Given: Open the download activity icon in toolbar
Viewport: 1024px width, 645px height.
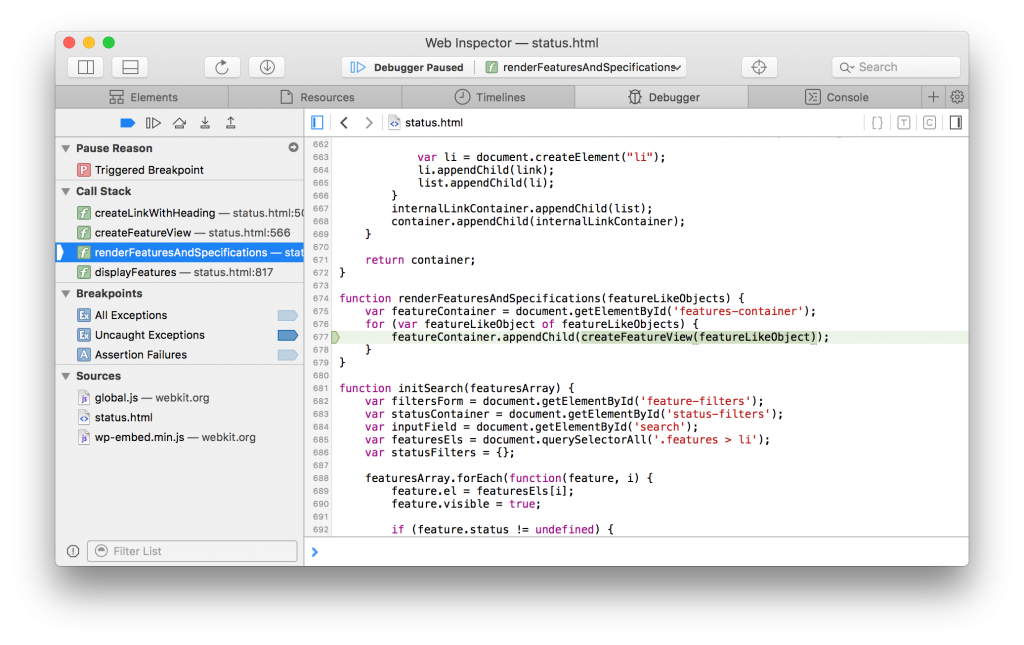Looking at the screenshot, I should 266,66.
